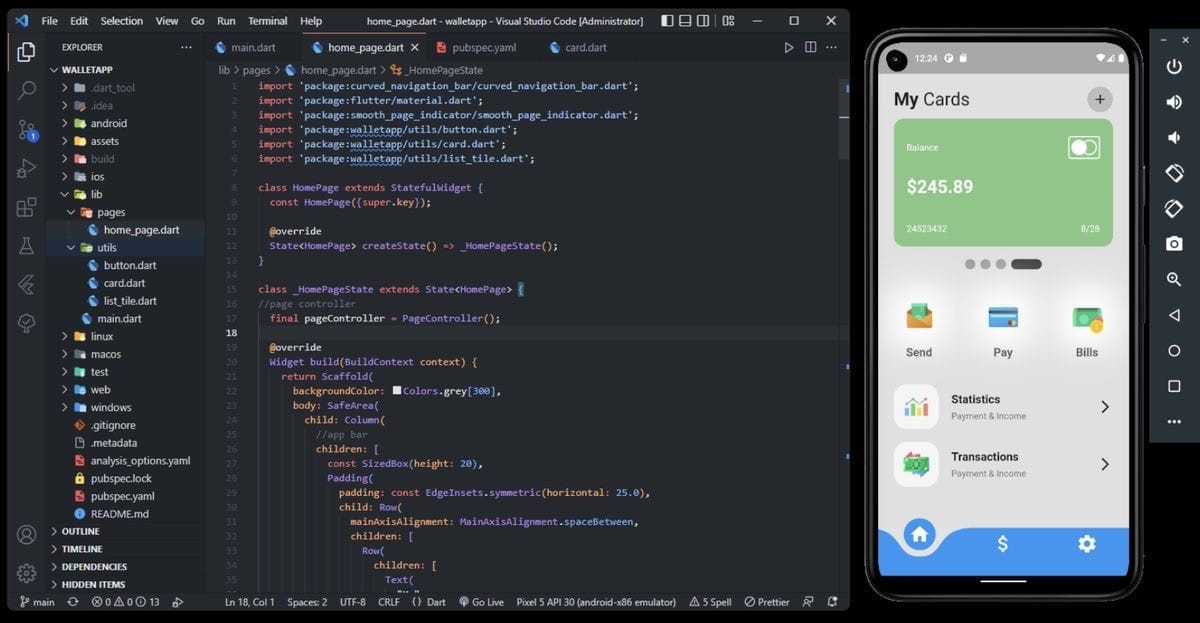This screenshot has height=623, width=1200.
Task: Toggle the Panel layout icon in the title bar
Action: pos(686,20)
